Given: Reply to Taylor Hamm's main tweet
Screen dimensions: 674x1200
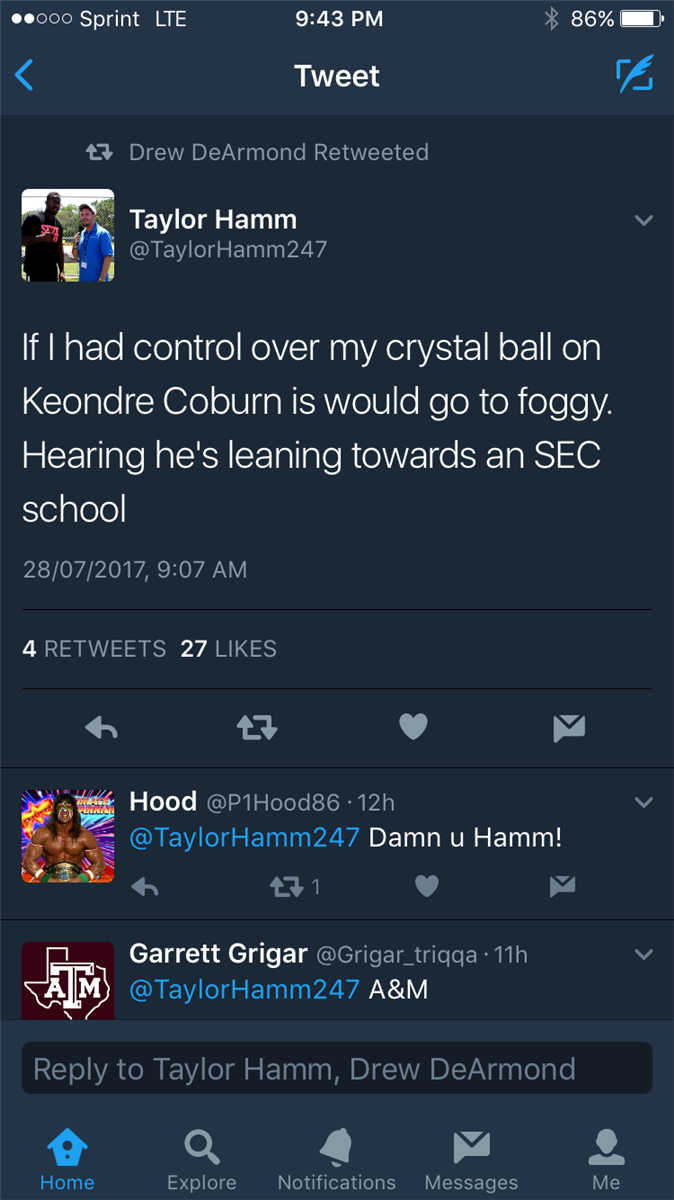Looking at the screenshot, I should point(101,729).
